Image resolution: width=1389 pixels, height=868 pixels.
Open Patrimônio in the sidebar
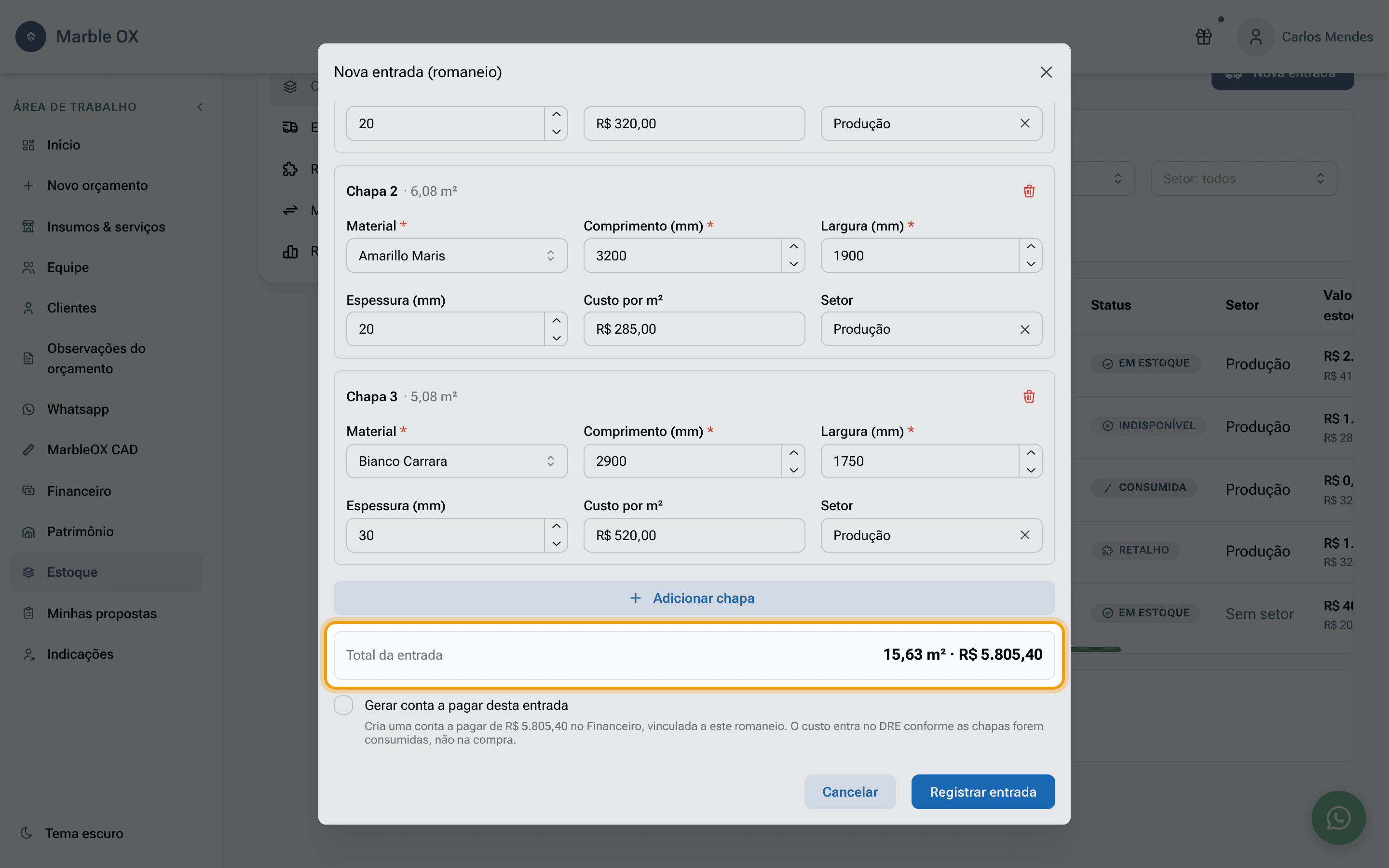(106, 531)
